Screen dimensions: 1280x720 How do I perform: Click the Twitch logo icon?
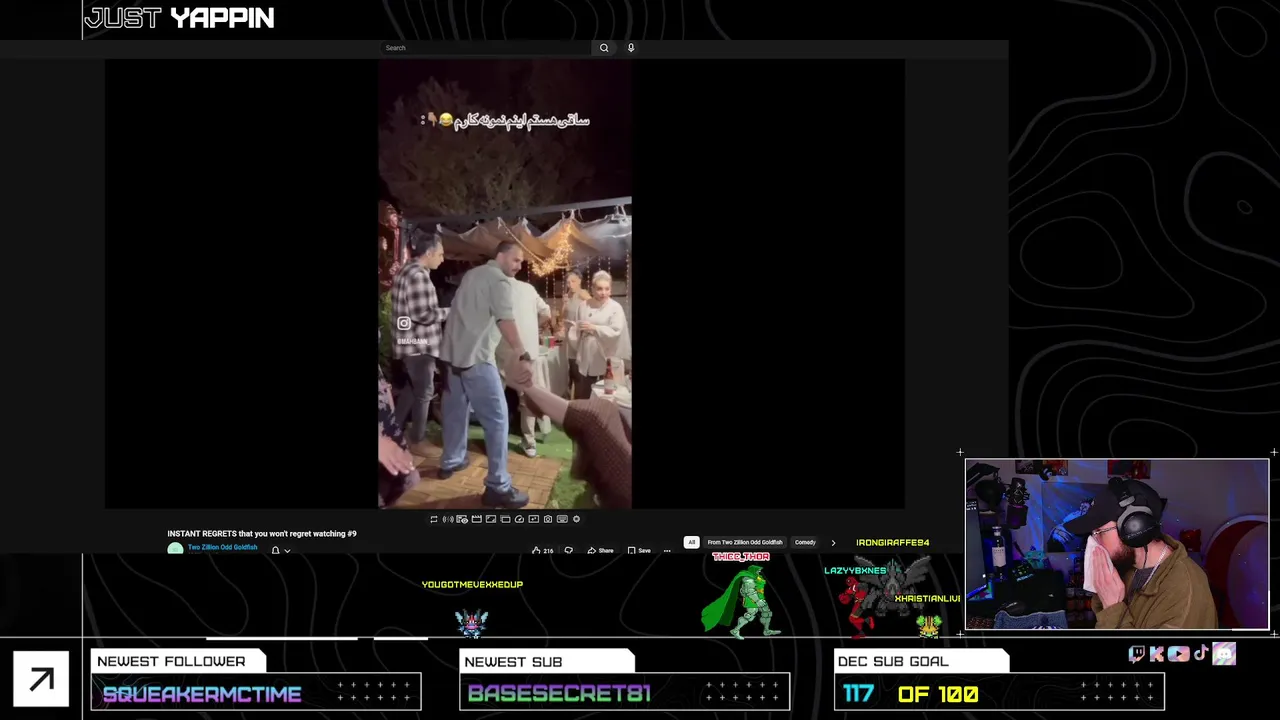click(x=1137, y=654)
